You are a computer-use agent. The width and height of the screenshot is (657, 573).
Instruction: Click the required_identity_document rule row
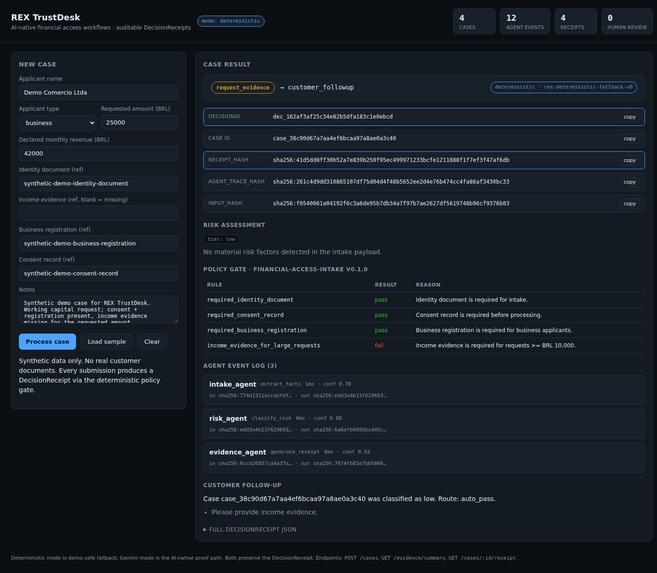tap(424, 300)
